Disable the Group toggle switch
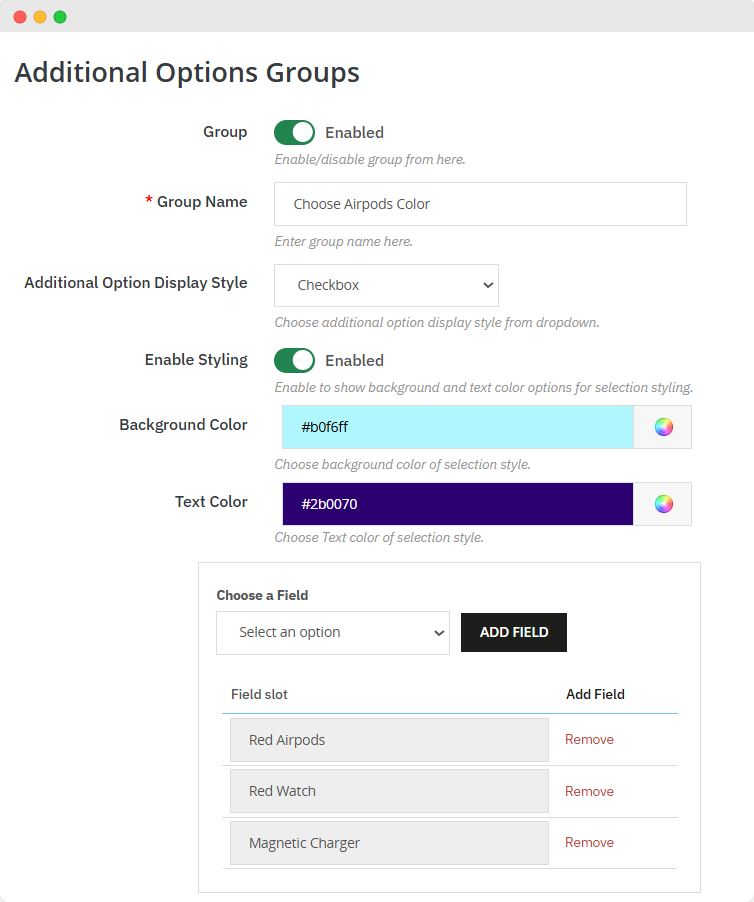 pyautogui.click(x=294, y=132)
